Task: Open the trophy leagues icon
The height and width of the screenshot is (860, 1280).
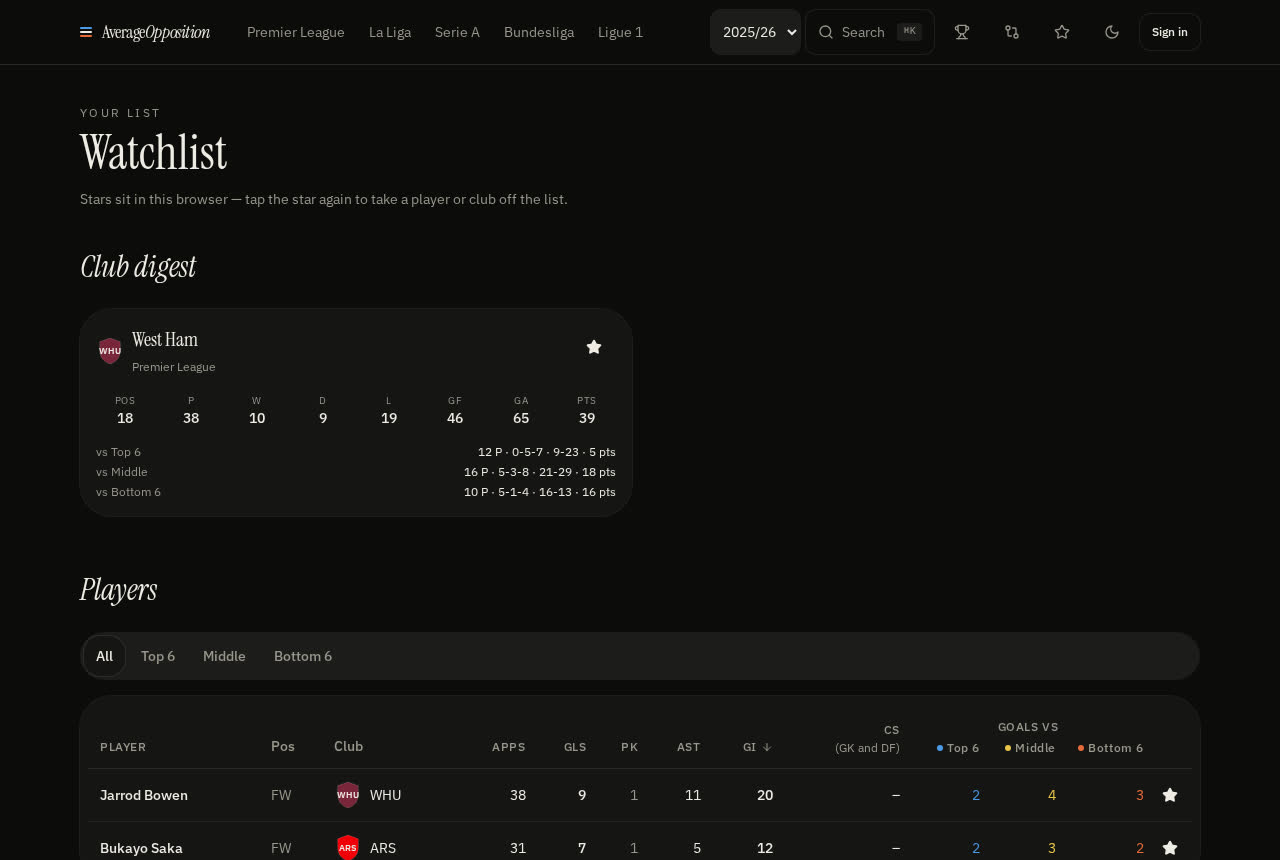Action: [962, 32]
